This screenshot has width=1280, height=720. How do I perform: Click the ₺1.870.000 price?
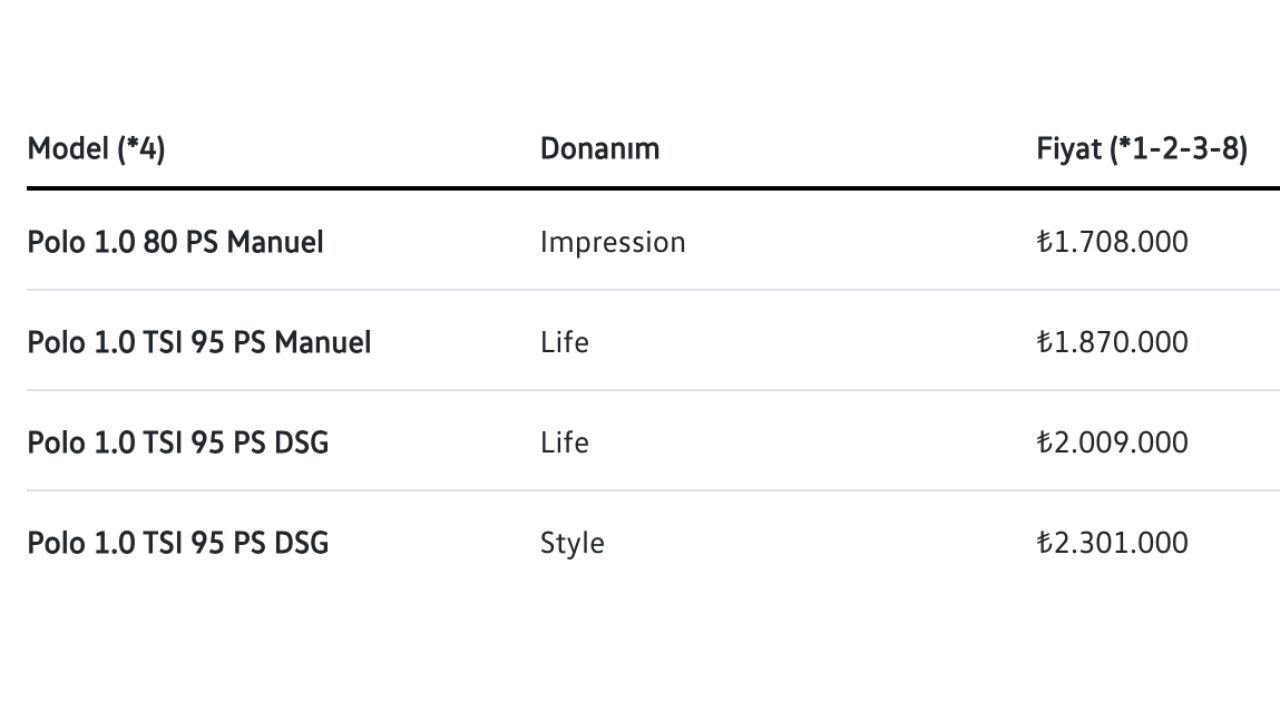pos(1113,343)
